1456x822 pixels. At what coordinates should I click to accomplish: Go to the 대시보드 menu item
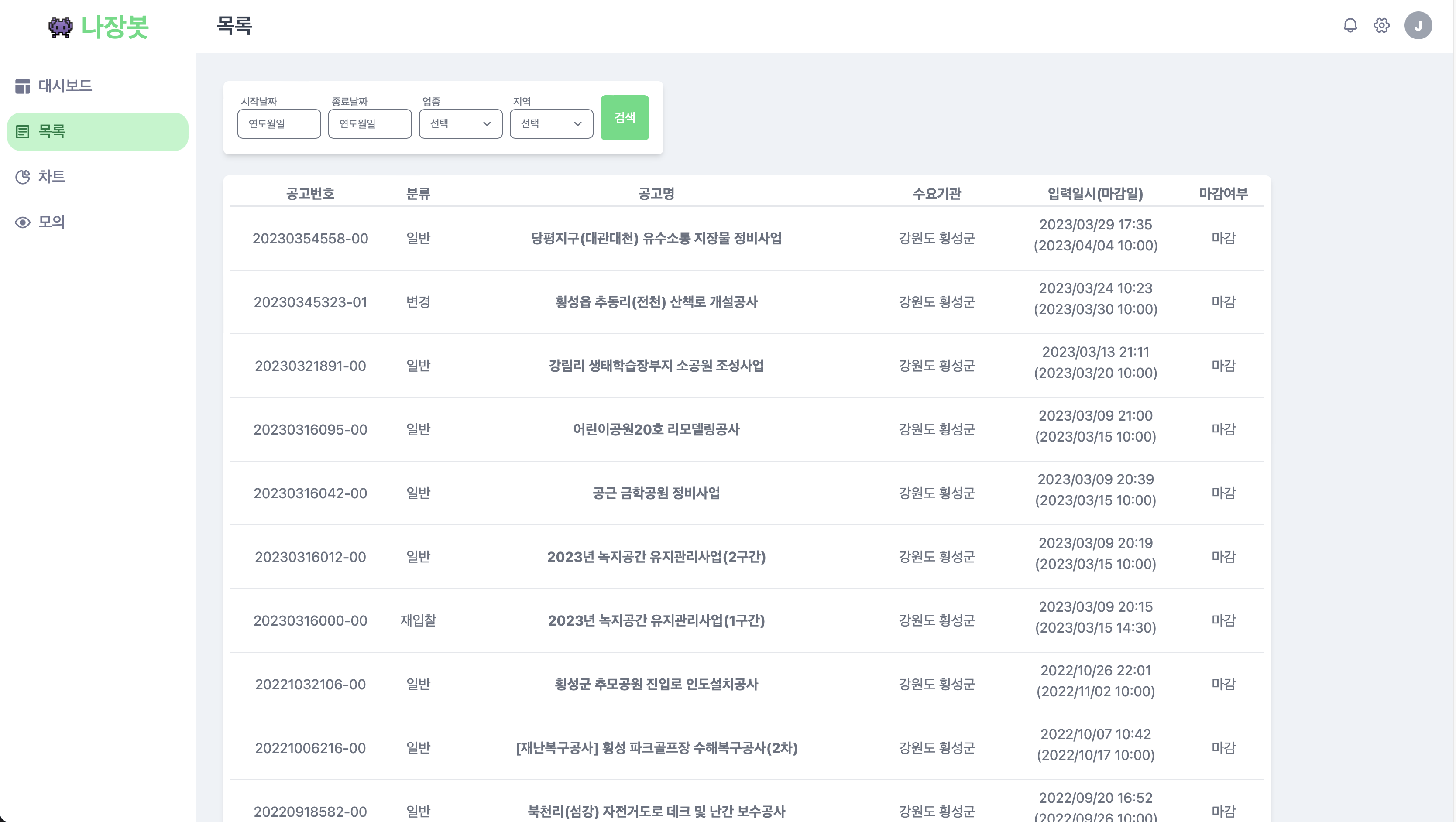65,86
